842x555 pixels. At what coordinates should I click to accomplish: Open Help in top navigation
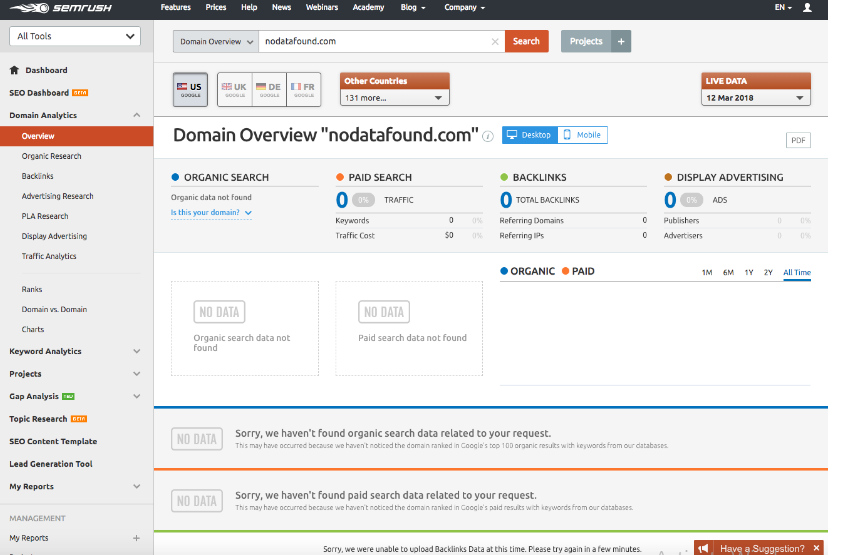[x=249, y=8]
